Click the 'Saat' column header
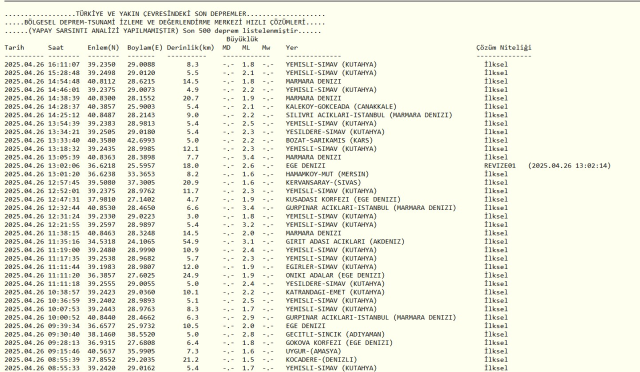 point(56,48)
